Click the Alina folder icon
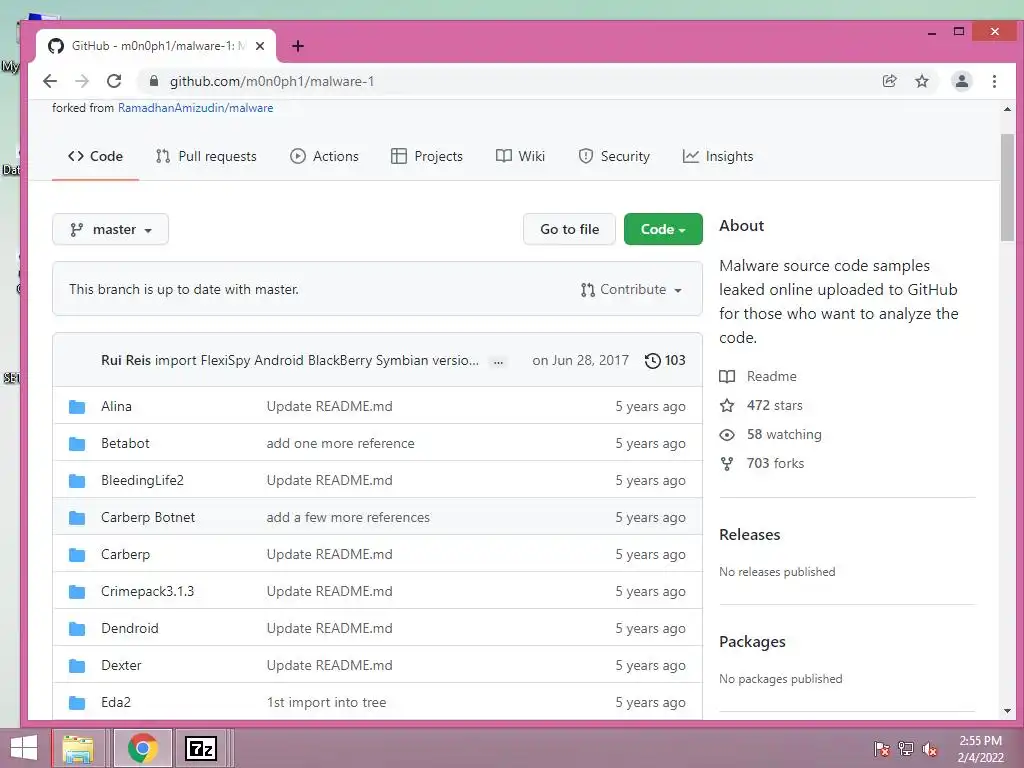Viewport: 1024px width, 768px height. 77,406
